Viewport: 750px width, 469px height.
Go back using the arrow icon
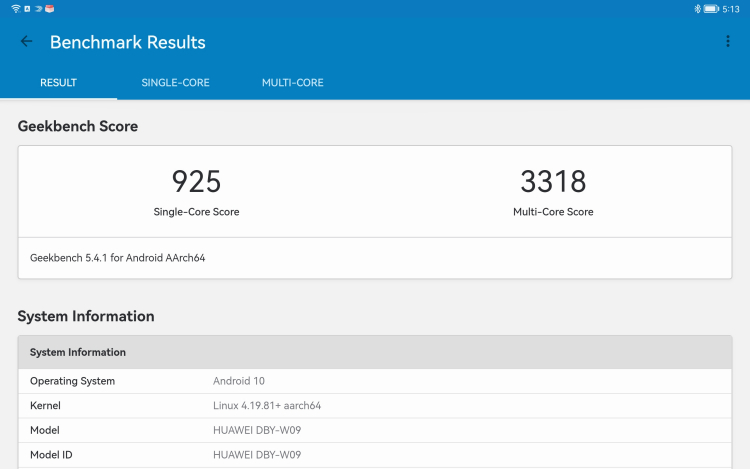point(26,42)
